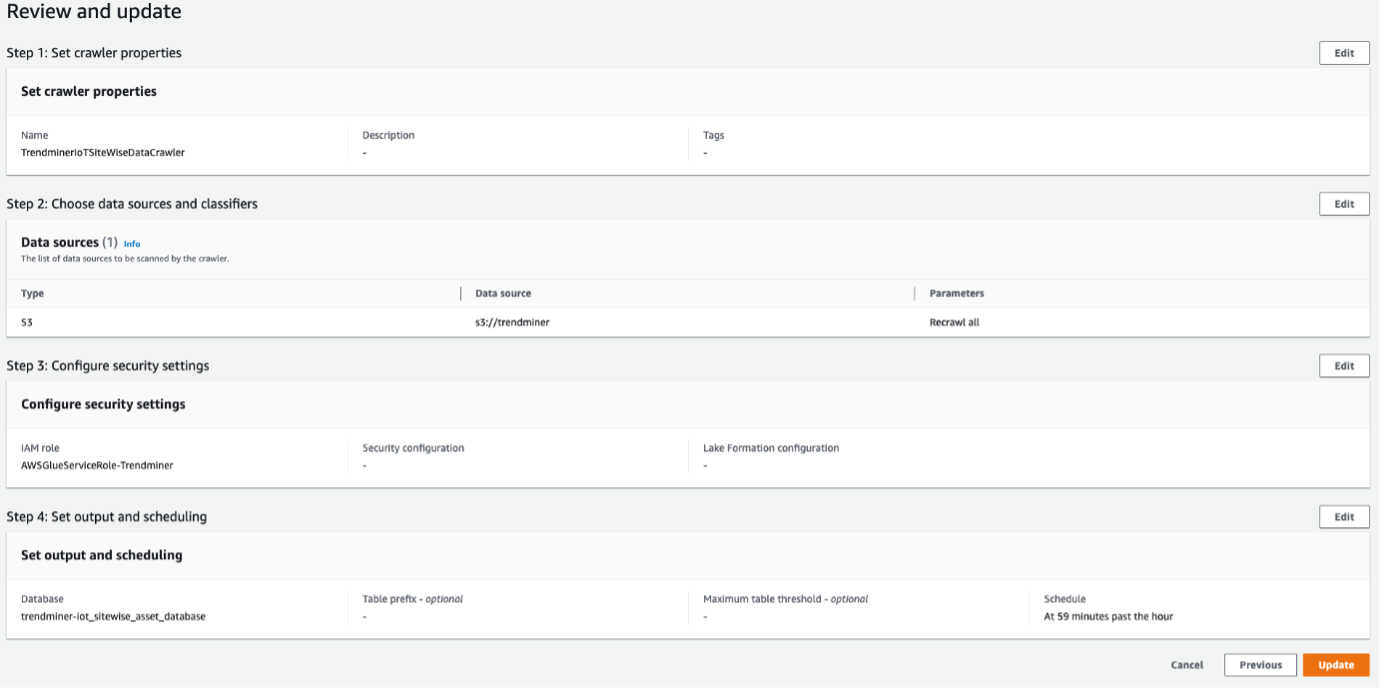
Task: Select the Recrawl all parameter value
Action: [x=954, y=322]
